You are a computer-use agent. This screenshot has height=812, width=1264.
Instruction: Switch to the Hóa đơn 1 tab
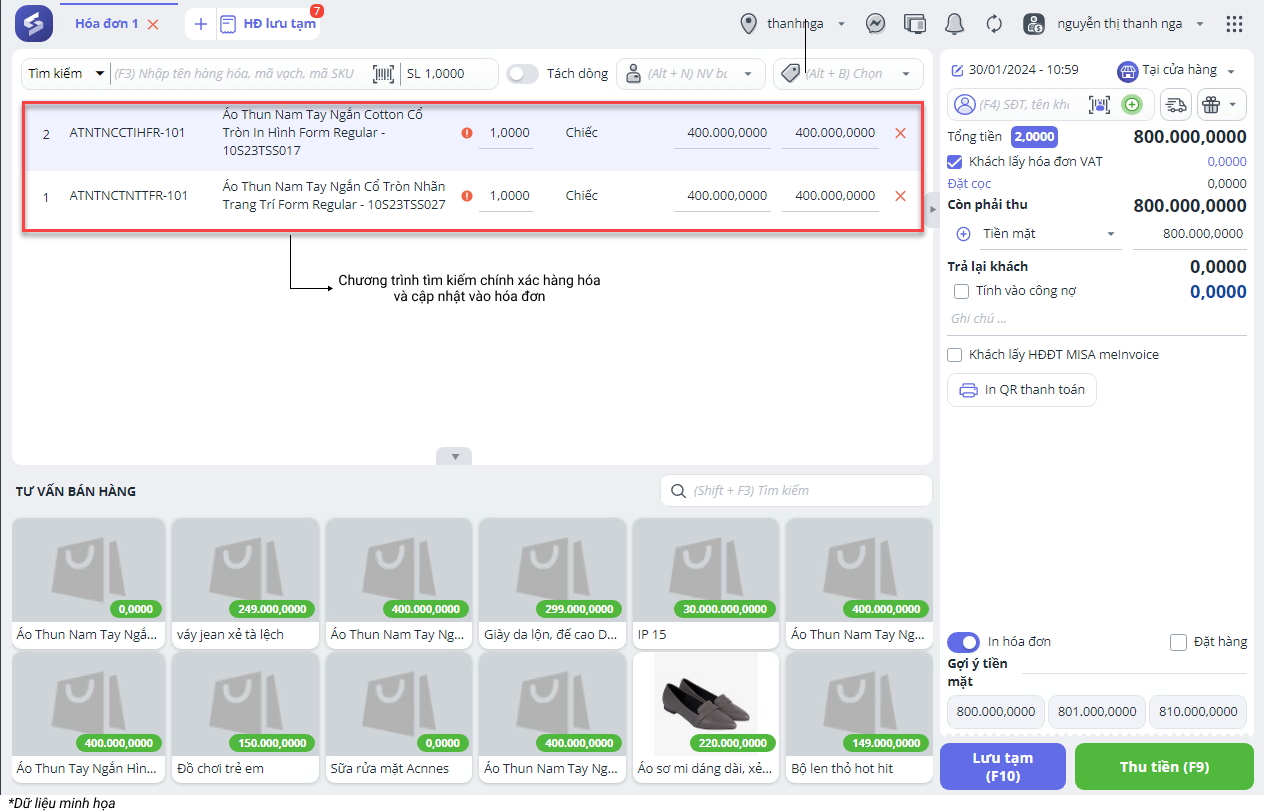point(107,23)
